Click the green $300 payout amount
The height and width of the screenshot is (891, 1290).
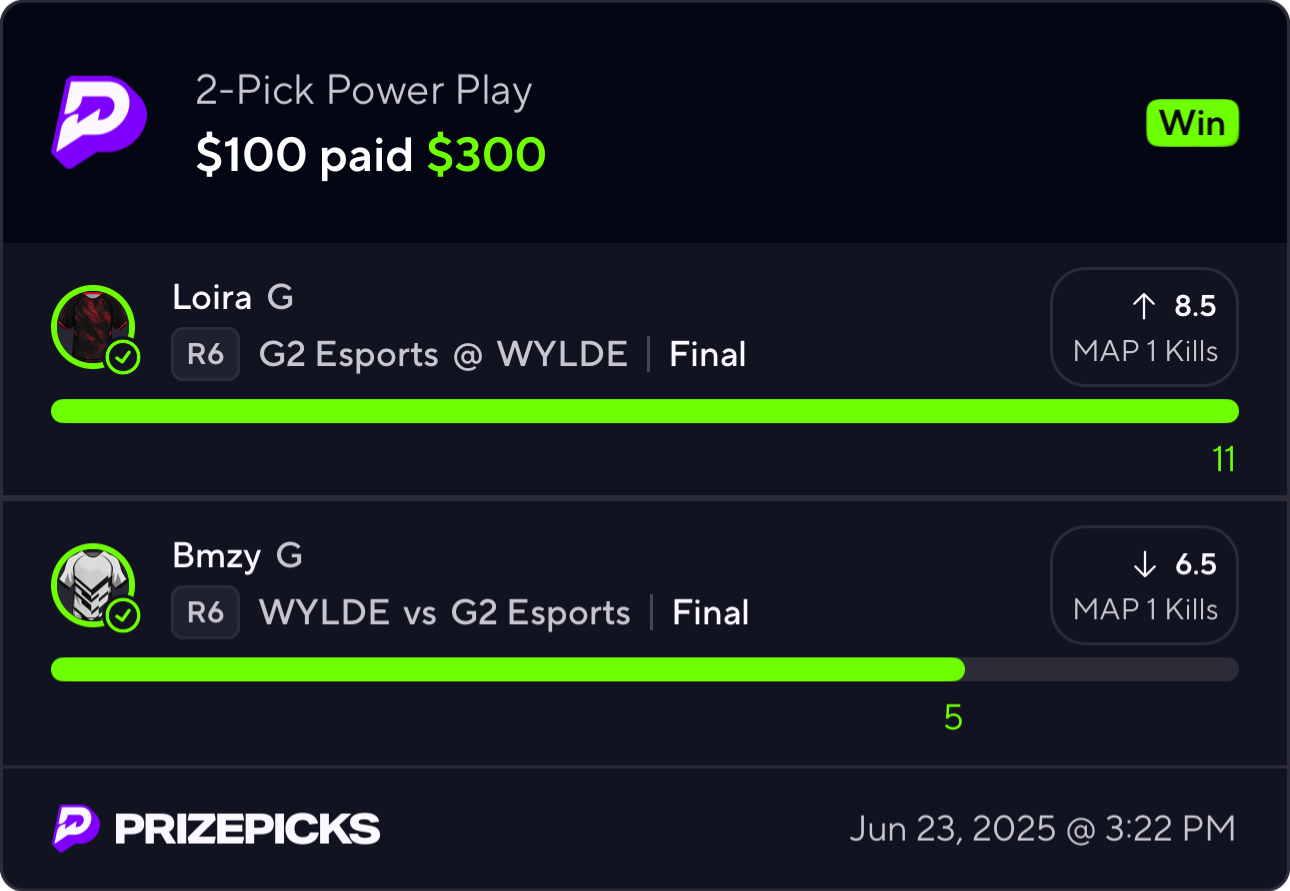pyautogui.click(x=487, y=155)
